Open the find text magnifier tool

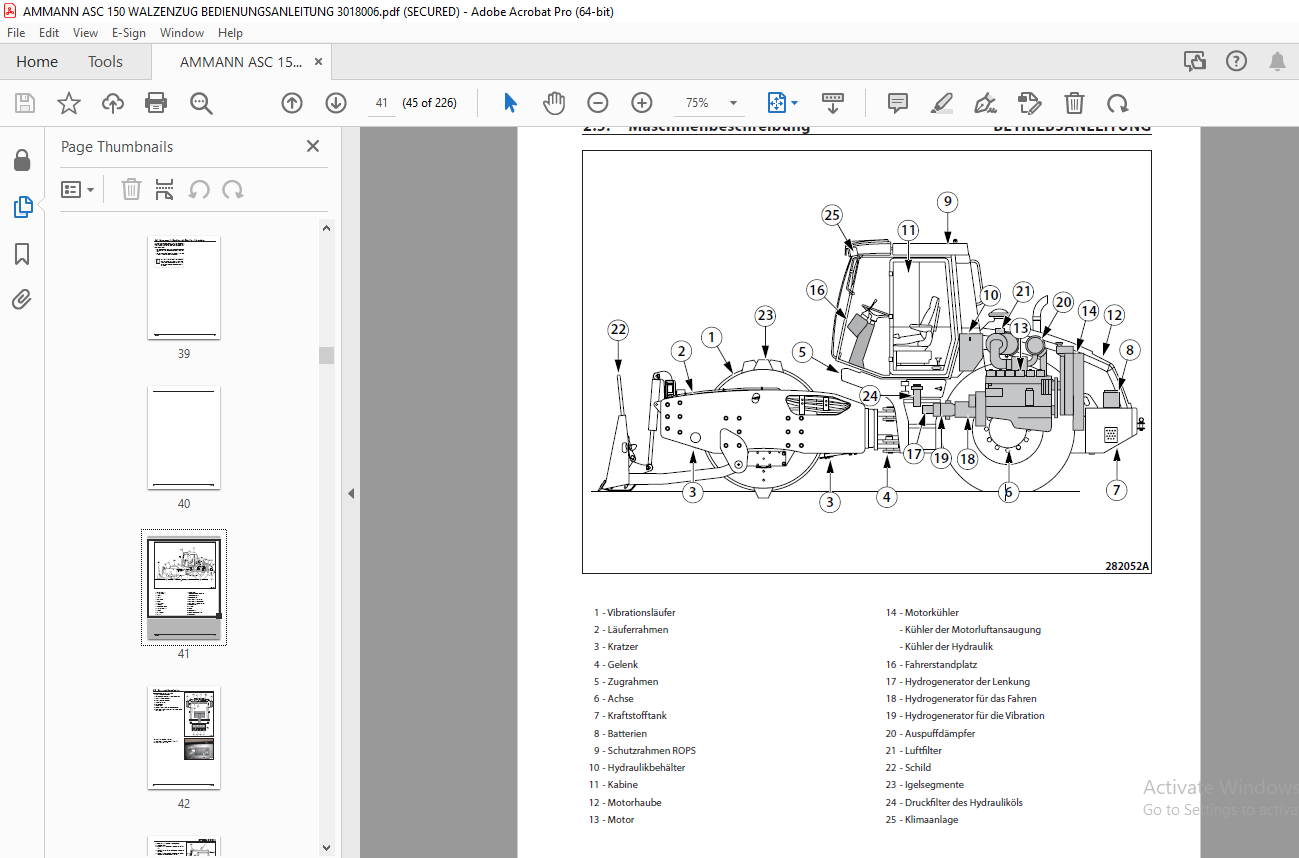tap(201, 103)
